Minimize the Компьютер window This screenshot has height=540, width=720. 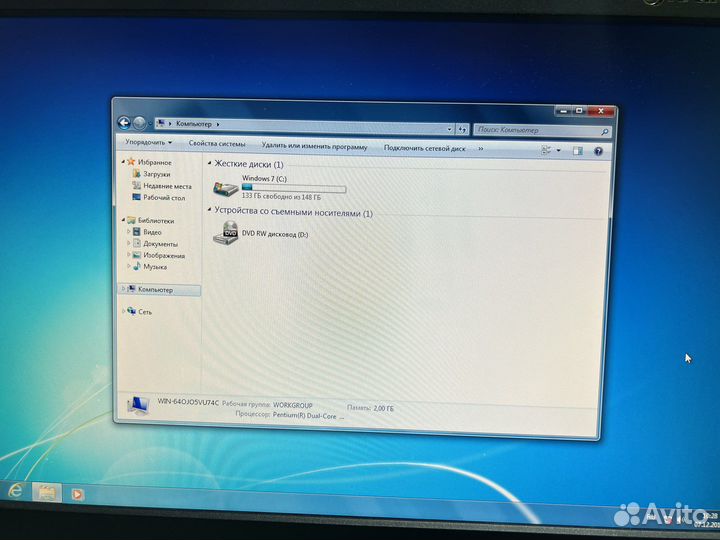point(563,111)
